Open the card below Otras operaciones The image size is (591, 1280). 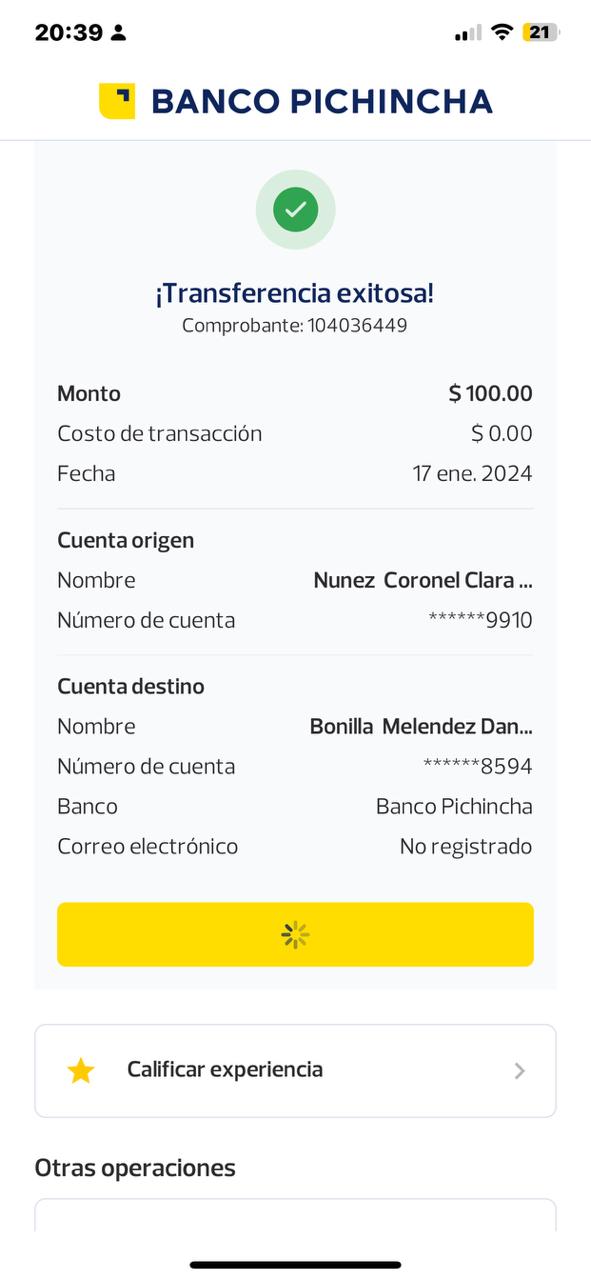pos(295,1215)
